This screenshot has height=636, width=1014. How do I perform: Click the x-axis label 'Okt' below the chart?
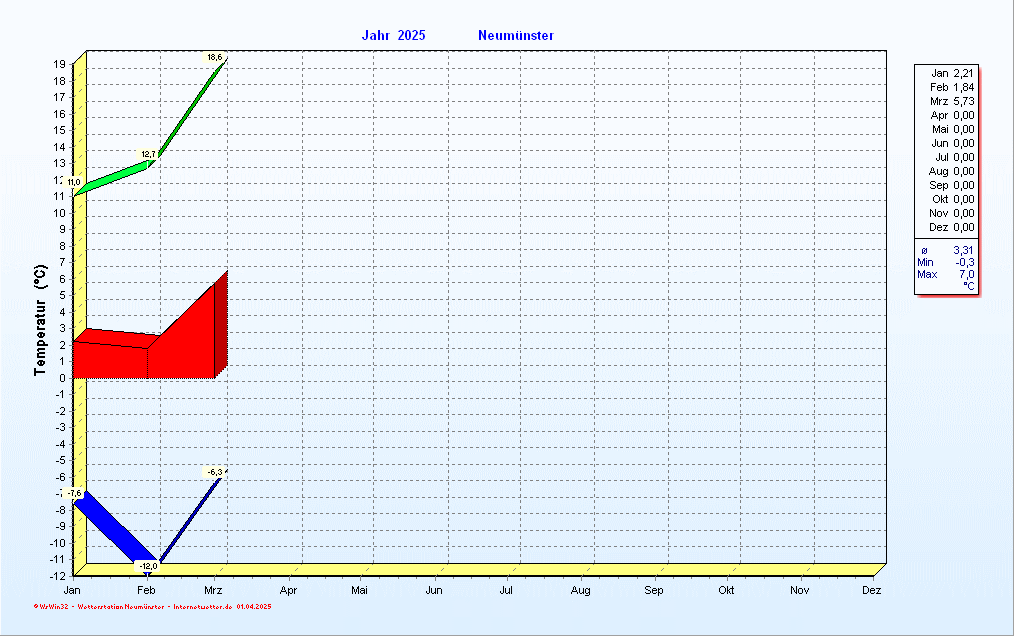[726, 590]
